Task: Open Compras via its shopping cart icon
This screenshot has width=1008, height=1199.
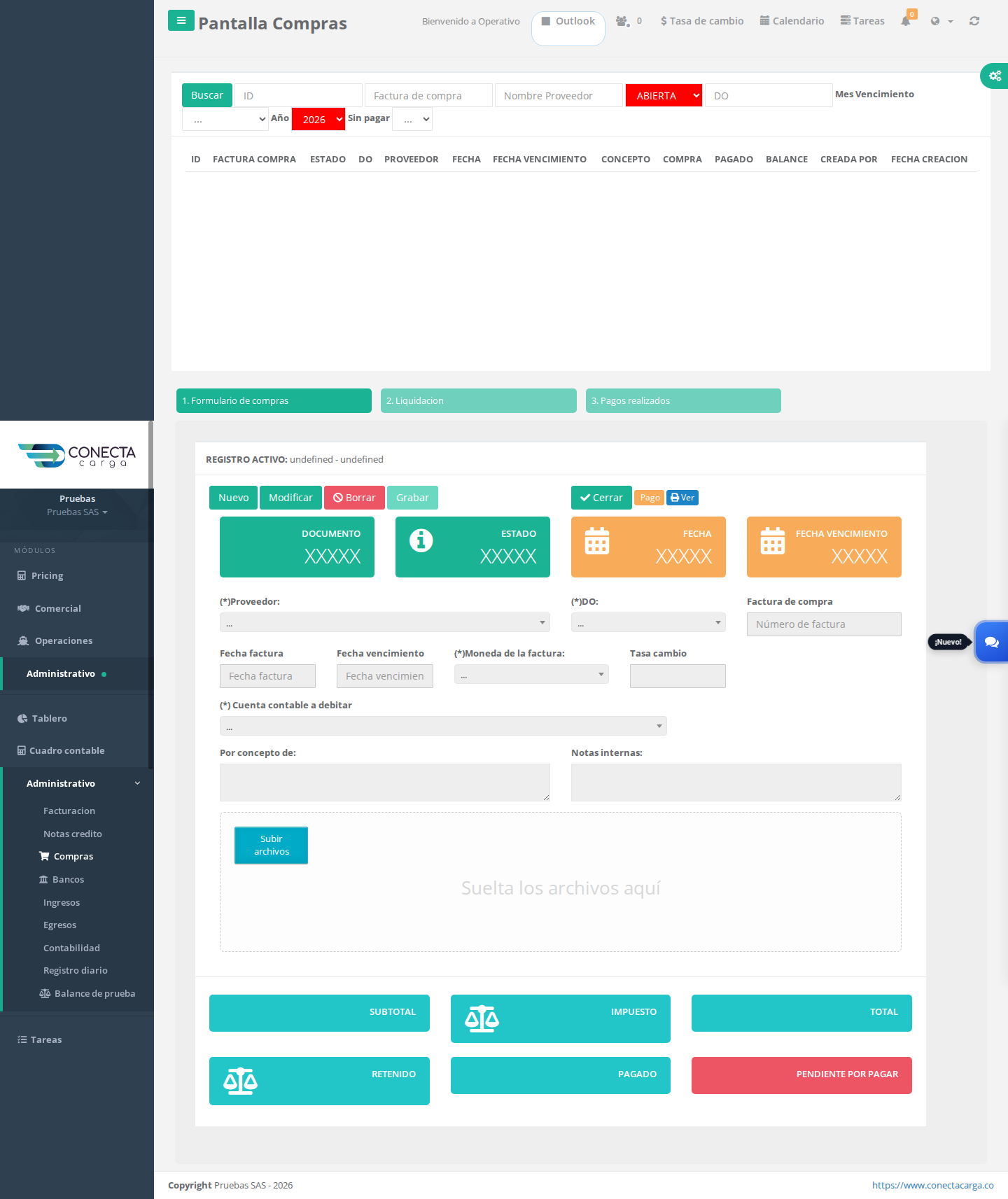Action: click(44, 856)
